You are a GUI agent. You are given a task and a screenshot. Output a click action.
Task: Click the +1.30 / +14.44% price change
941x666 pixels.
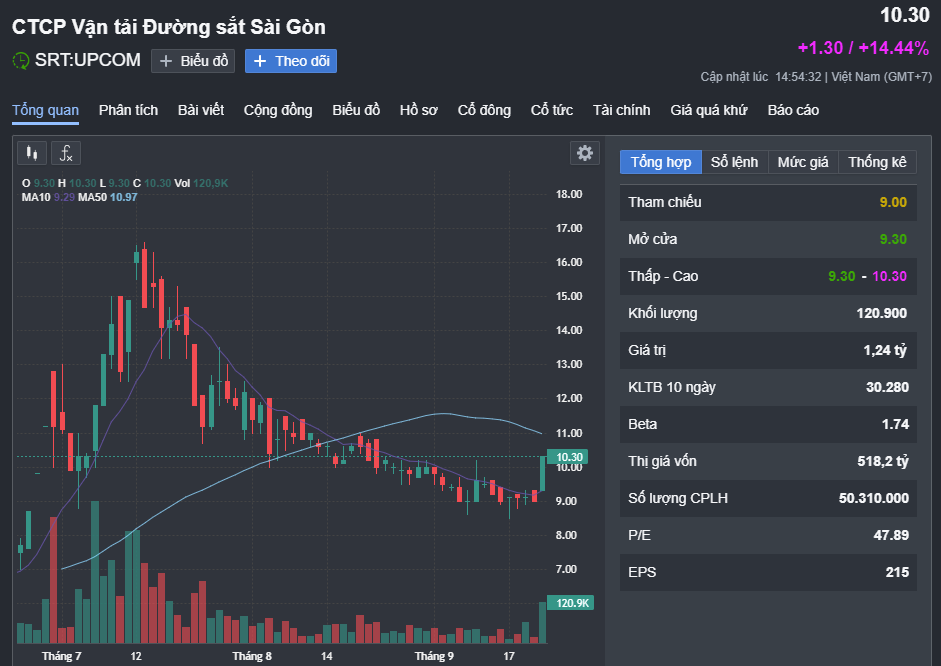(x=863, y=48)
